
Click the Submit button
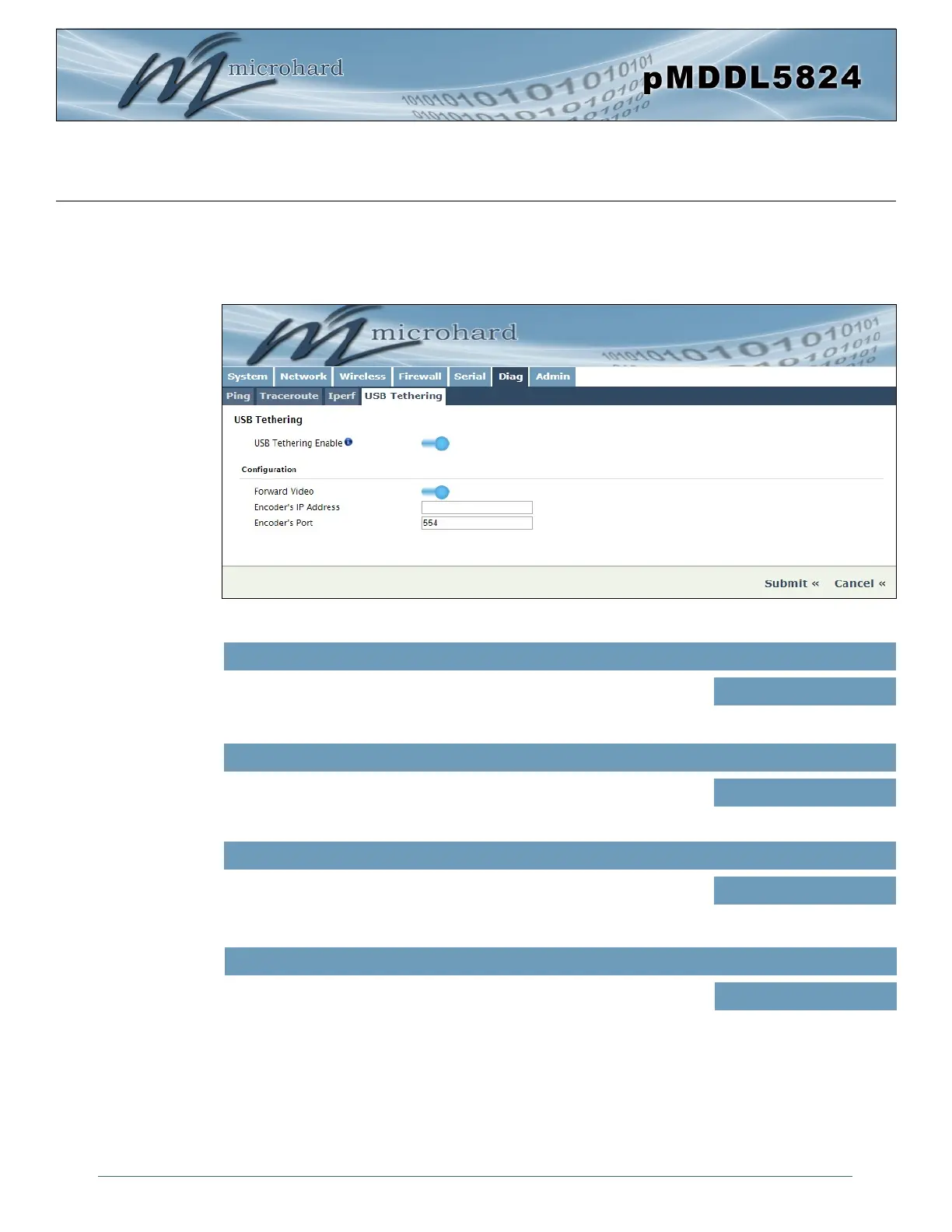click(x=792, y=583)
